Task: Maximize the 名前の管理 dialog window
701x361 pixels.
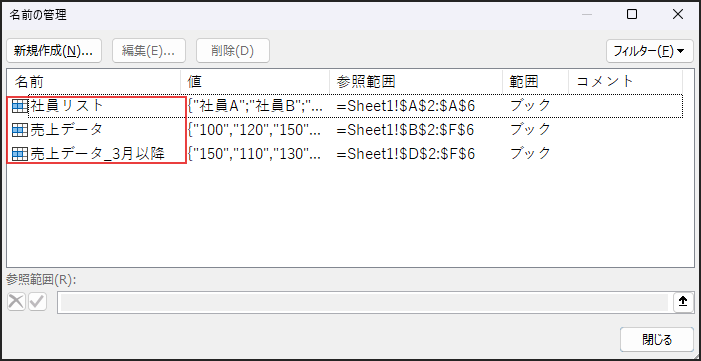Action: pos(632,15)
